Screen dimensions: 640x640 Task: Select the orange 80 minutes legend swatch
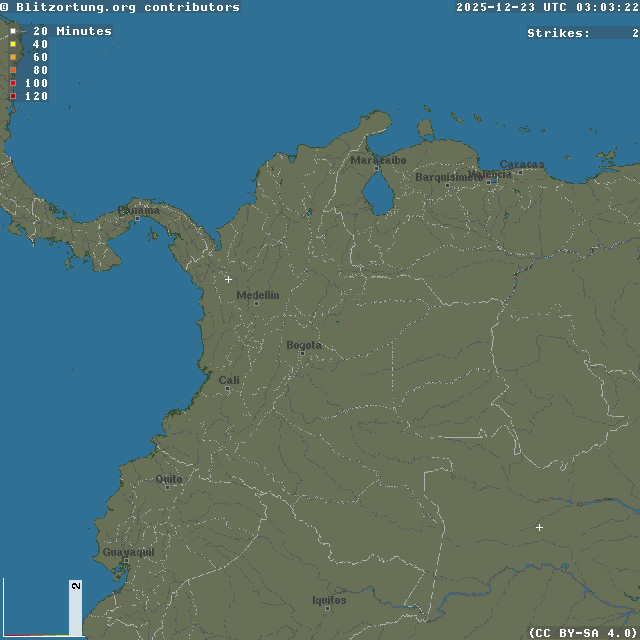click(x=13, y=70)
